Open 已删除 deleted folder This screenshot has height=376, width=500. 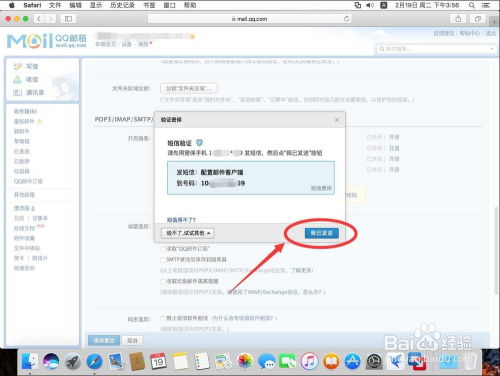tap(22, 161)
